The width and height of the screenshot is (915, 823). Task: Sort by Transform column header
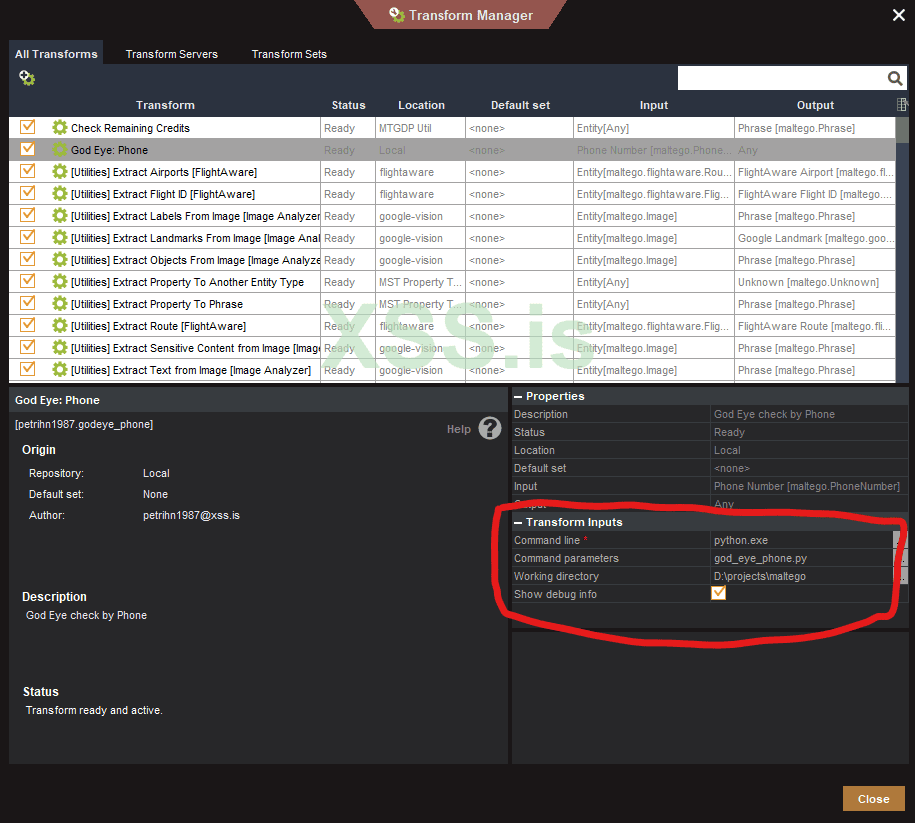pyautogui.click(x=165, y=105)
